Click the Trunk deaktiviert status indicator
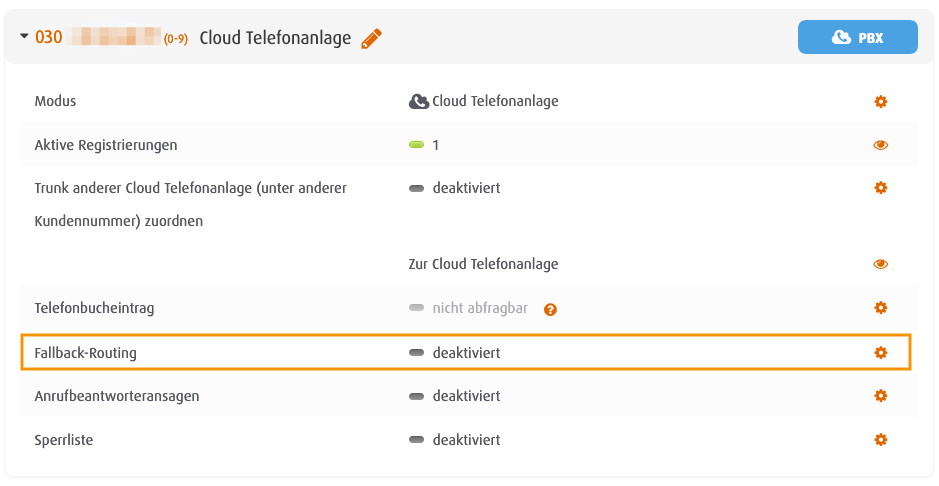This screenshot has height=486, width=939. coord(416,188)
